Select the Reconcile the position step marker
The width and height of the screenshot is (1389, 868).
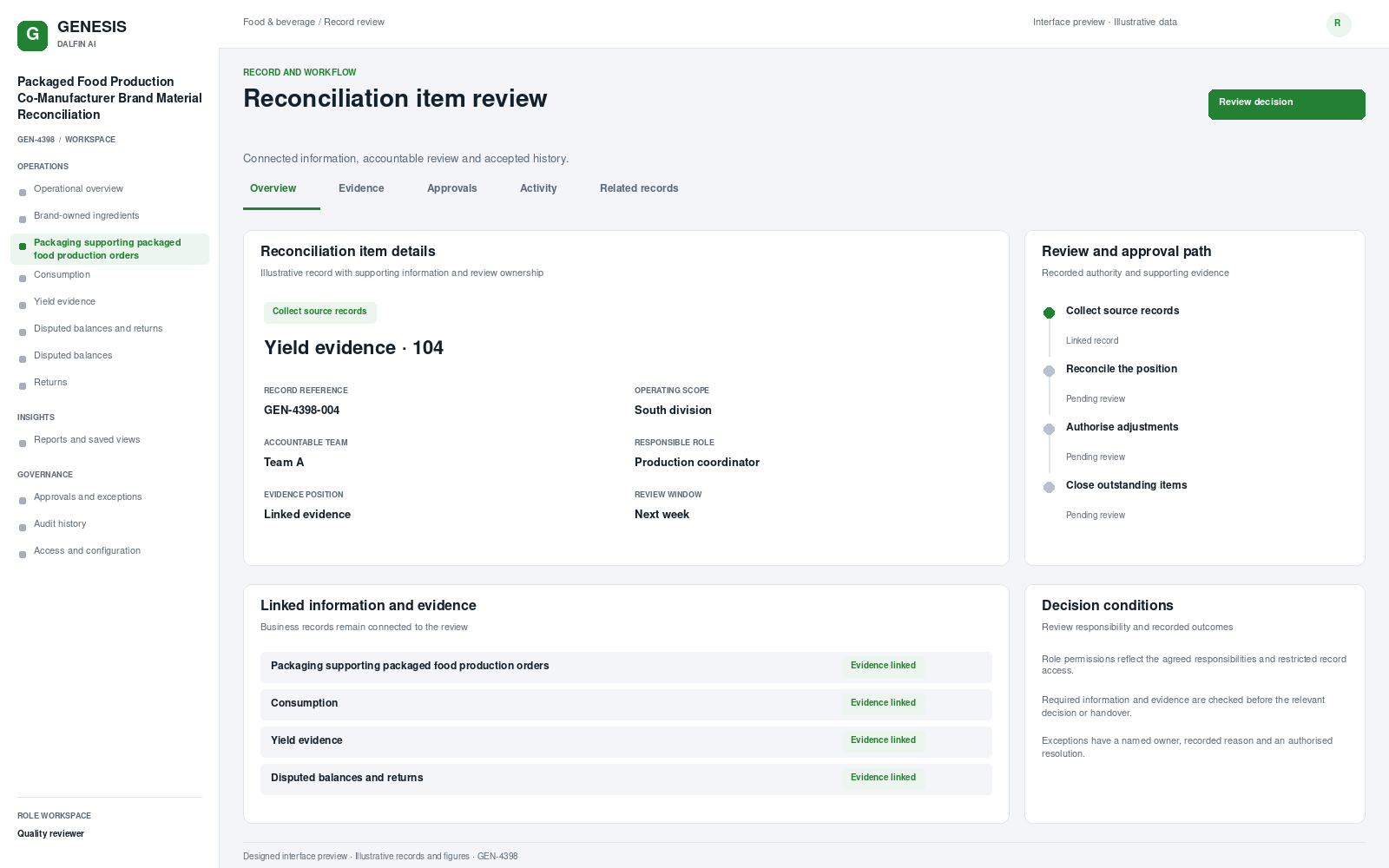coord(1049,371)
